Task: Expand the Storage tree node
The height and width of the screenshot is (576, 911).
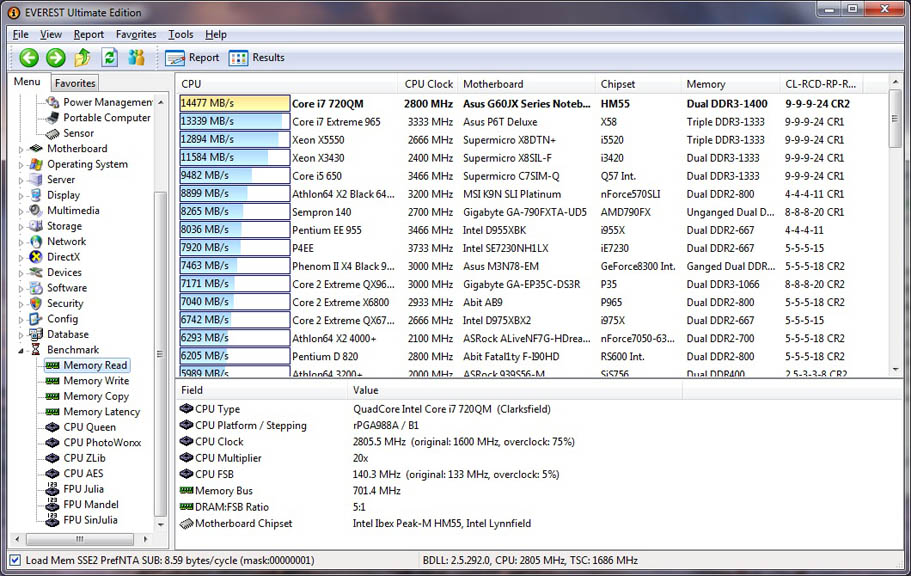Action: coord(21,227)
